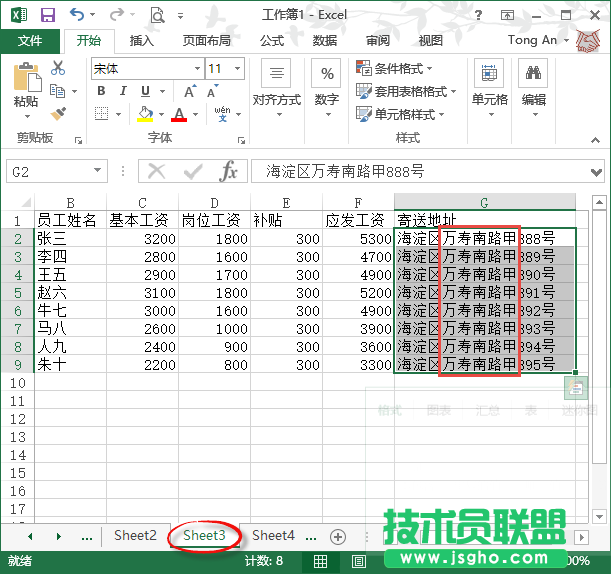Expand the Name Box G2 dropdown
This screenshot has height=574, width=611.
click(97, 171)
